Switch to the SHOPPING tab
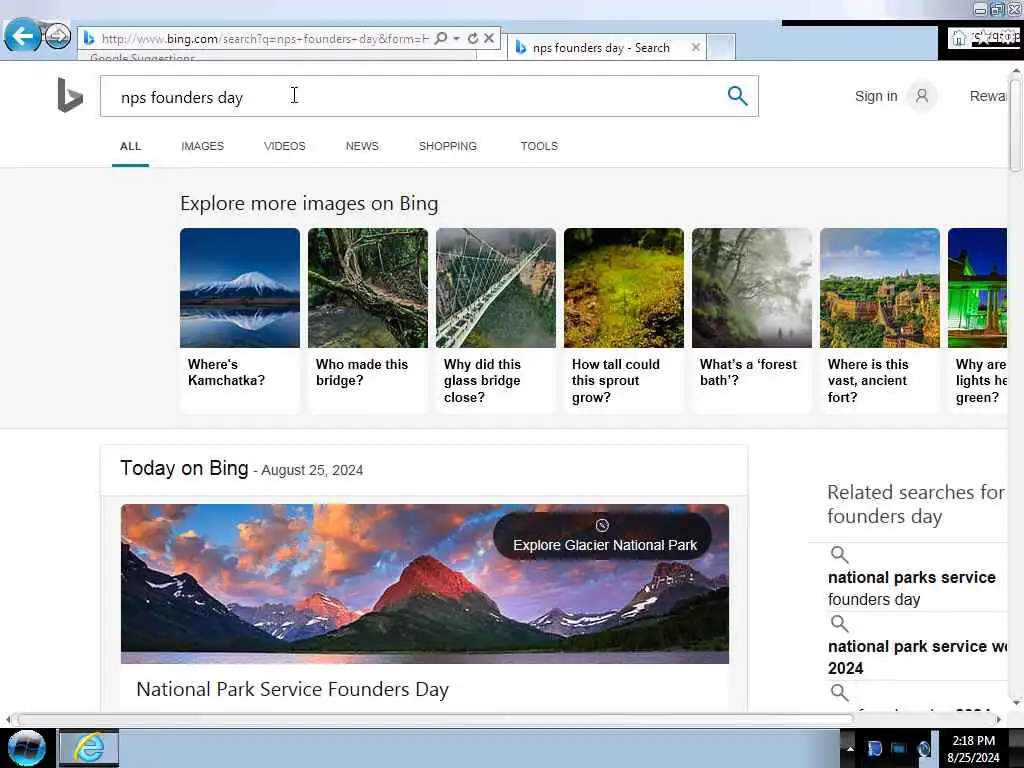Image resolution: width=1024 pixels, height=768 pixels. point(448,146)
